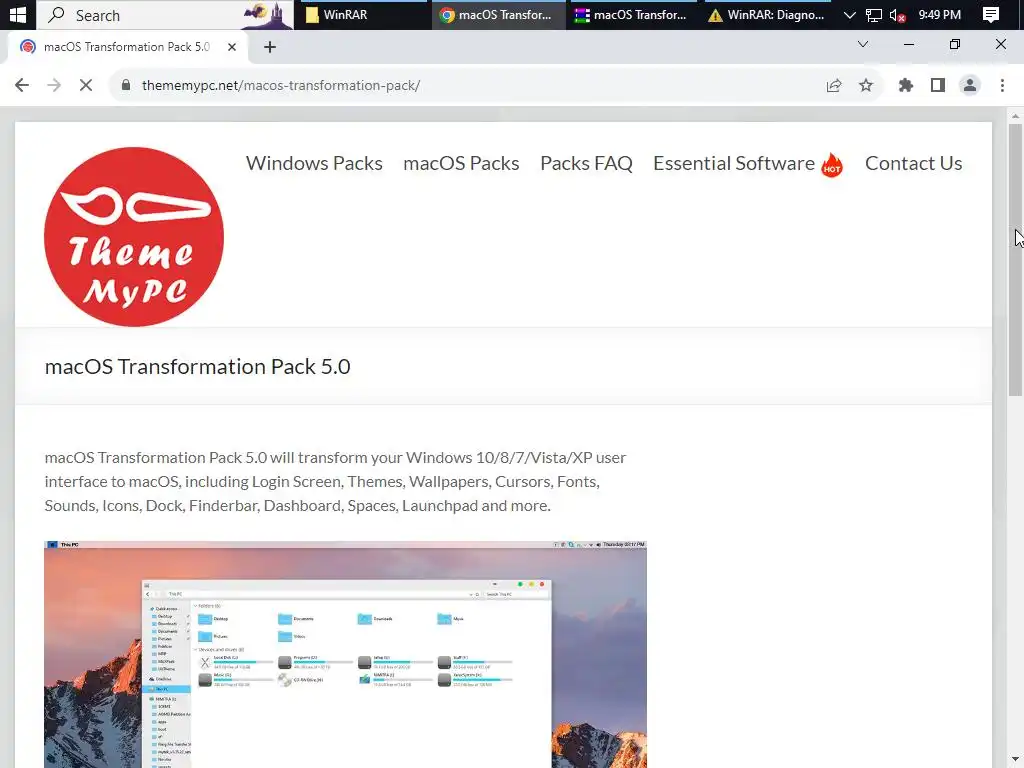Go to the Packs FAQ page

tap(586, 163)
